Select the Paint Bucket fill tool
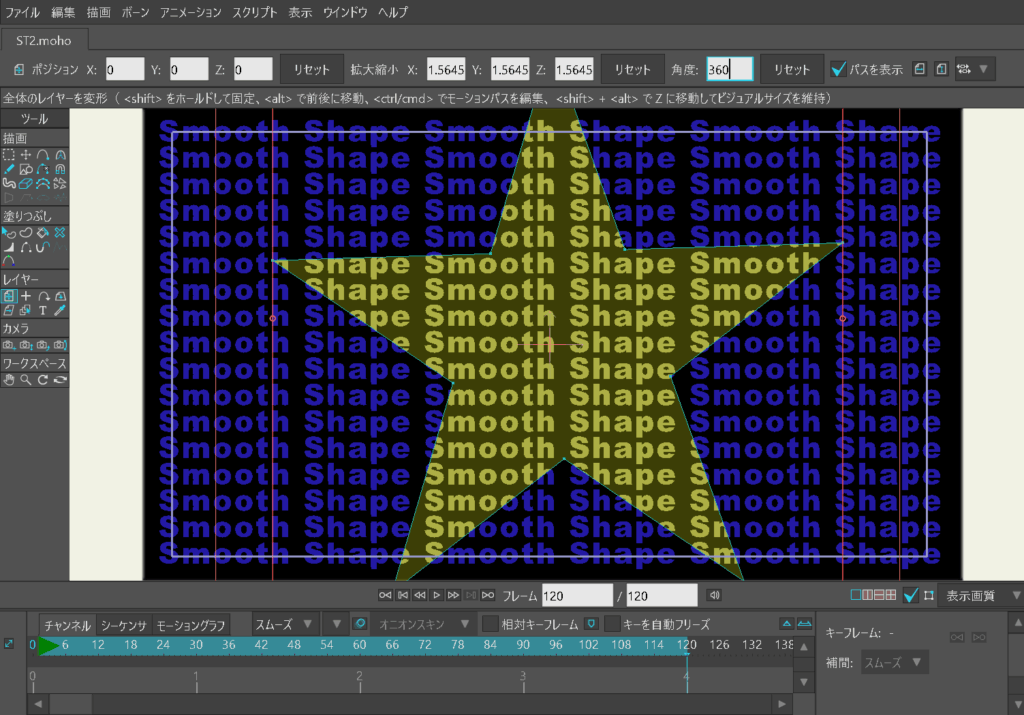The width and height of the screenshot is (1024, 715). point(43,232)
